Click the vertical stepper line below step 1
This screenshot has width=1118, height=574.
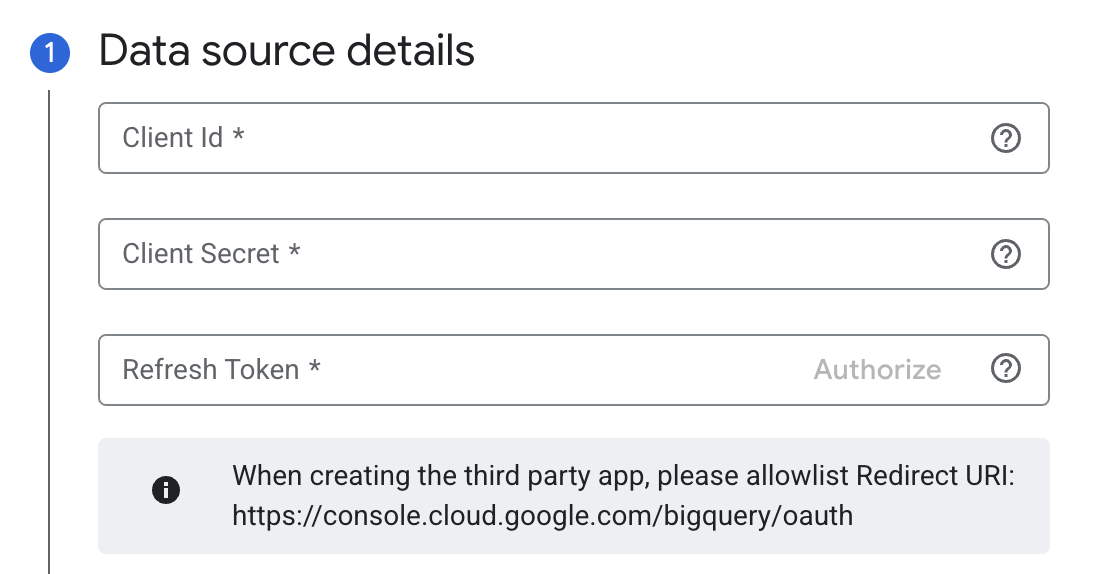49,330
